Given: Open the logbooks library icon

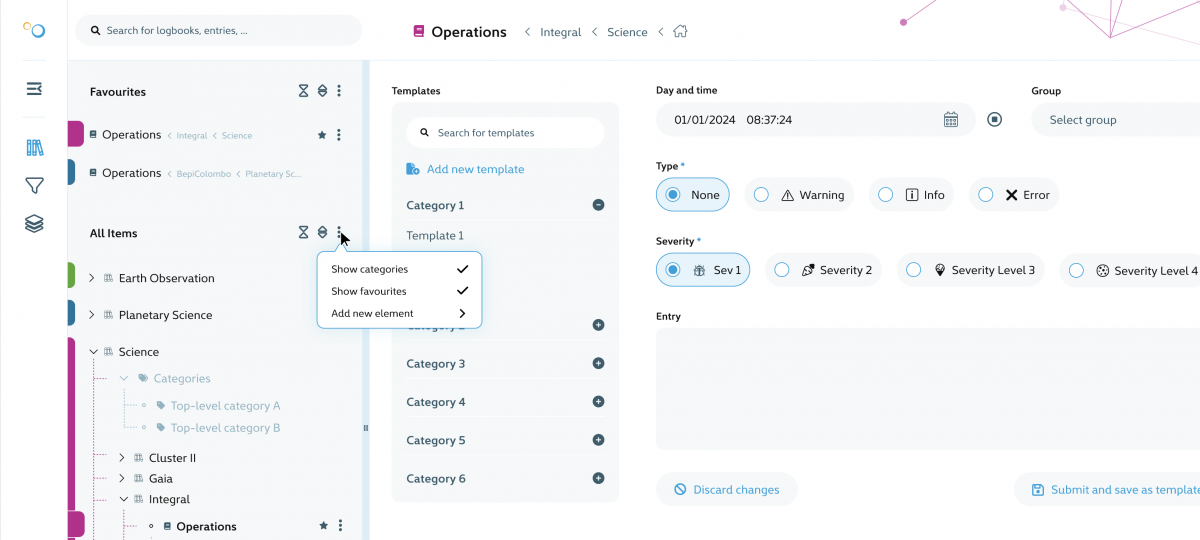Looking at the screenshot, I should (34, 148).
